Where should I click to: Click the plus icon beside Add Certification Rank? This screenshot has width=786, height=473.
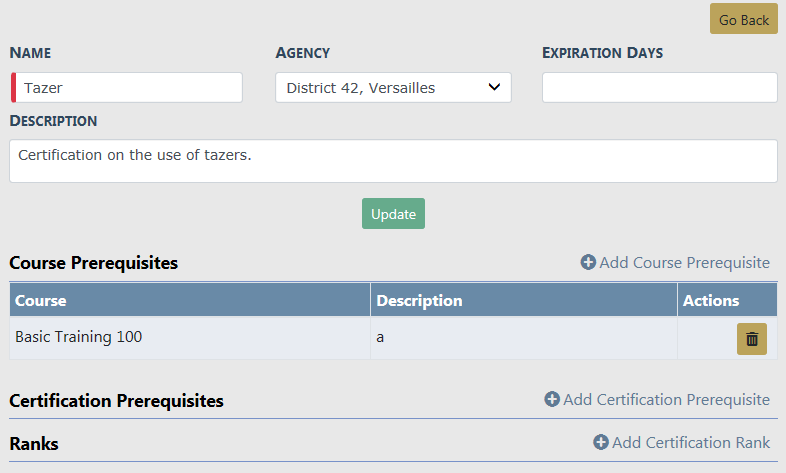(601, 442)
